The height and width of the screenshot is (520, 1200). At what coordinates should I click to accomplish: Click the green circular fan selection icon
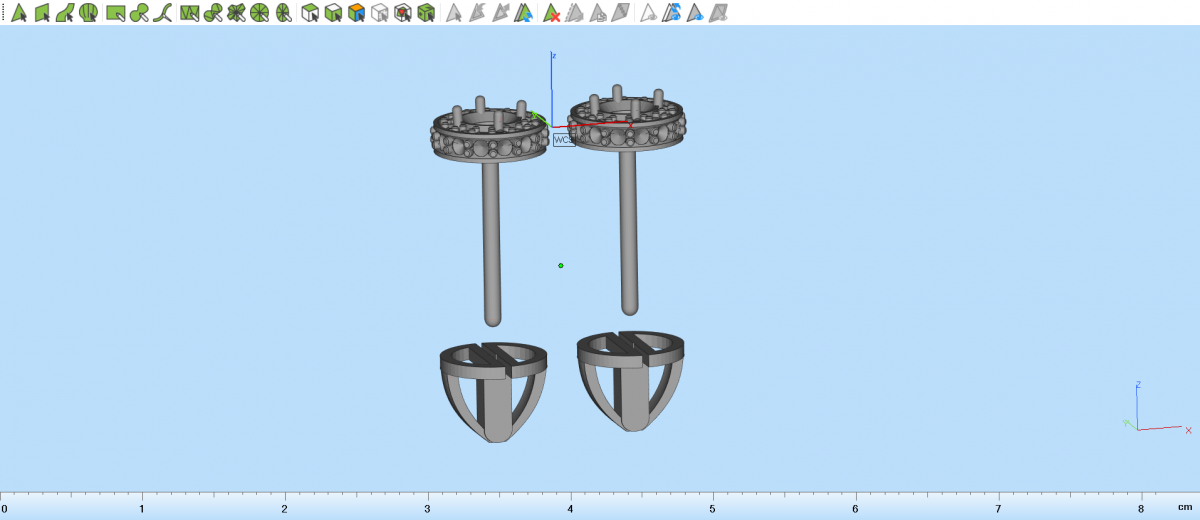coord(259,13)
